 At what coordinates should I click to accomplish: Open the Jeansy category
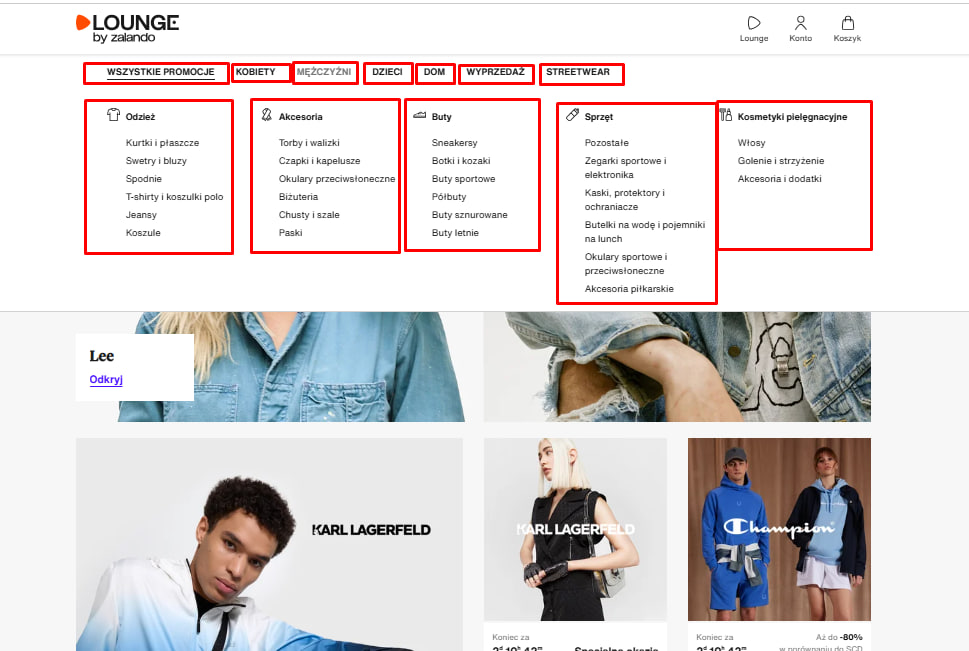141,215
